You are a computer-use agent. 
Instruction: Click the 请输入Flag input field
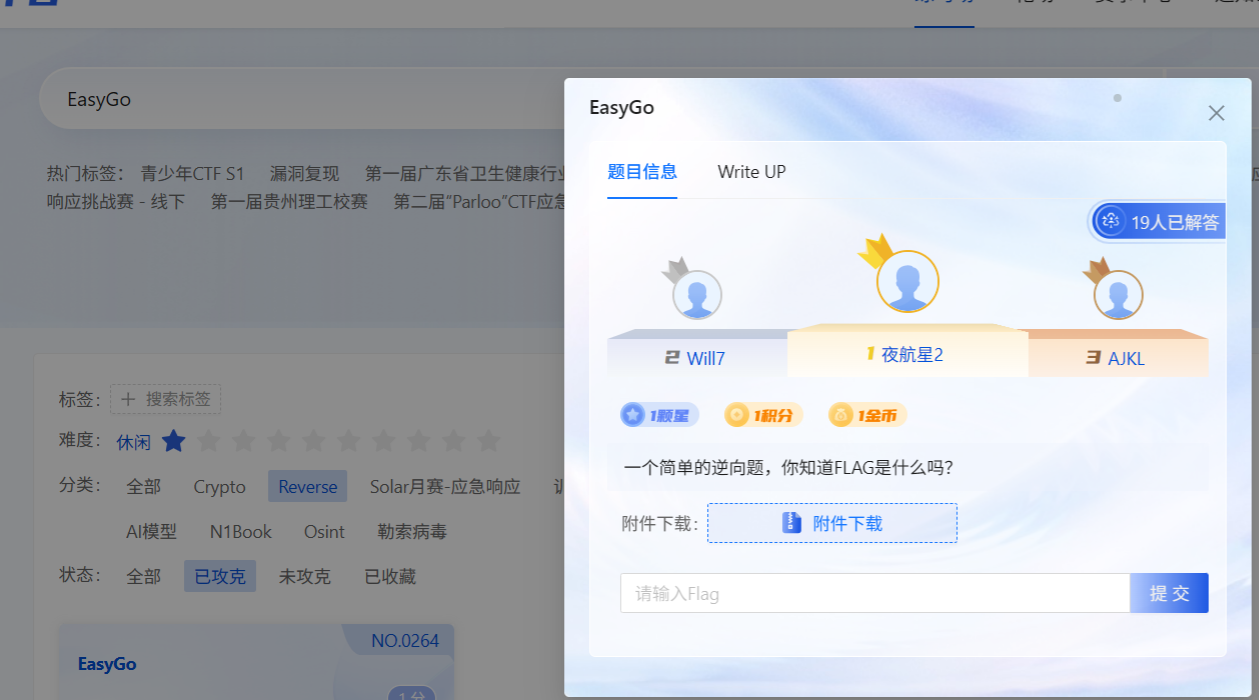[x=874, y=593]
